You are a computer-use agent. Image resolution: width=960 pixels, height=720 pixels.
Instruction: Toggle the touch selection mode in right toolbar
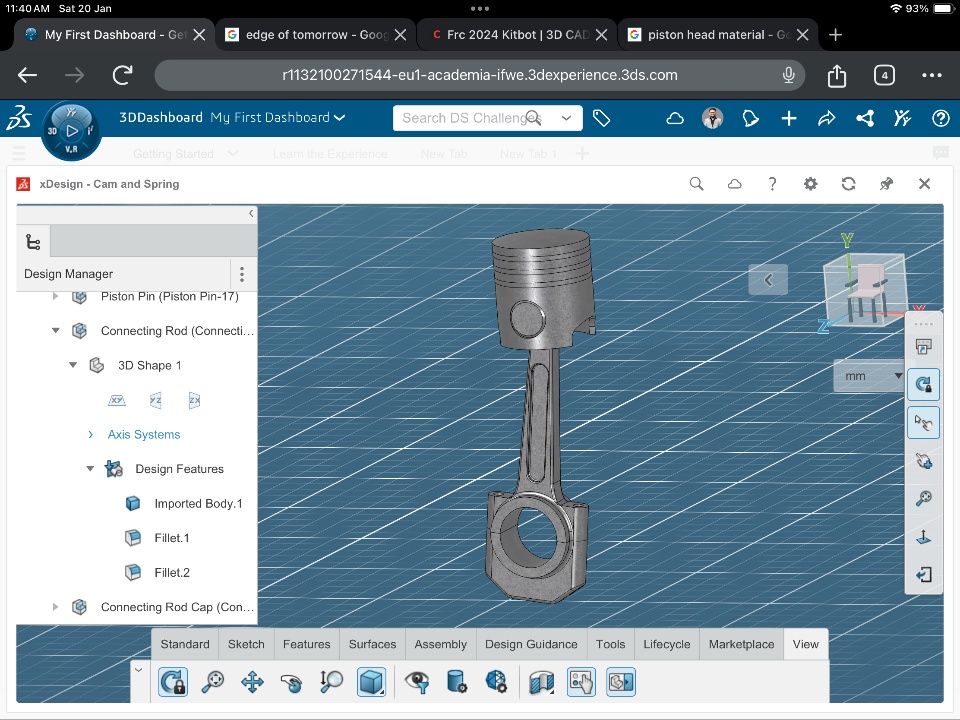tap(923, 423)
